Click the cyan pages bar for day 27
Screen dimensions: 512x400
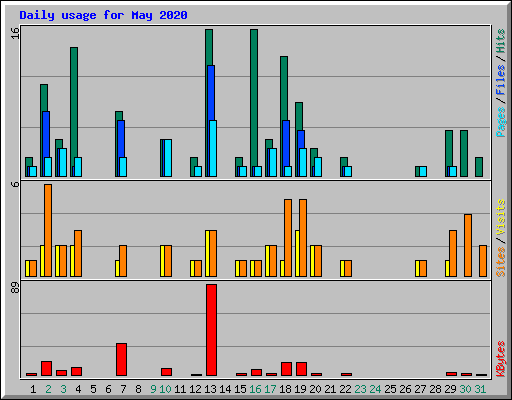pyautogui.click(x=423, y=171)
